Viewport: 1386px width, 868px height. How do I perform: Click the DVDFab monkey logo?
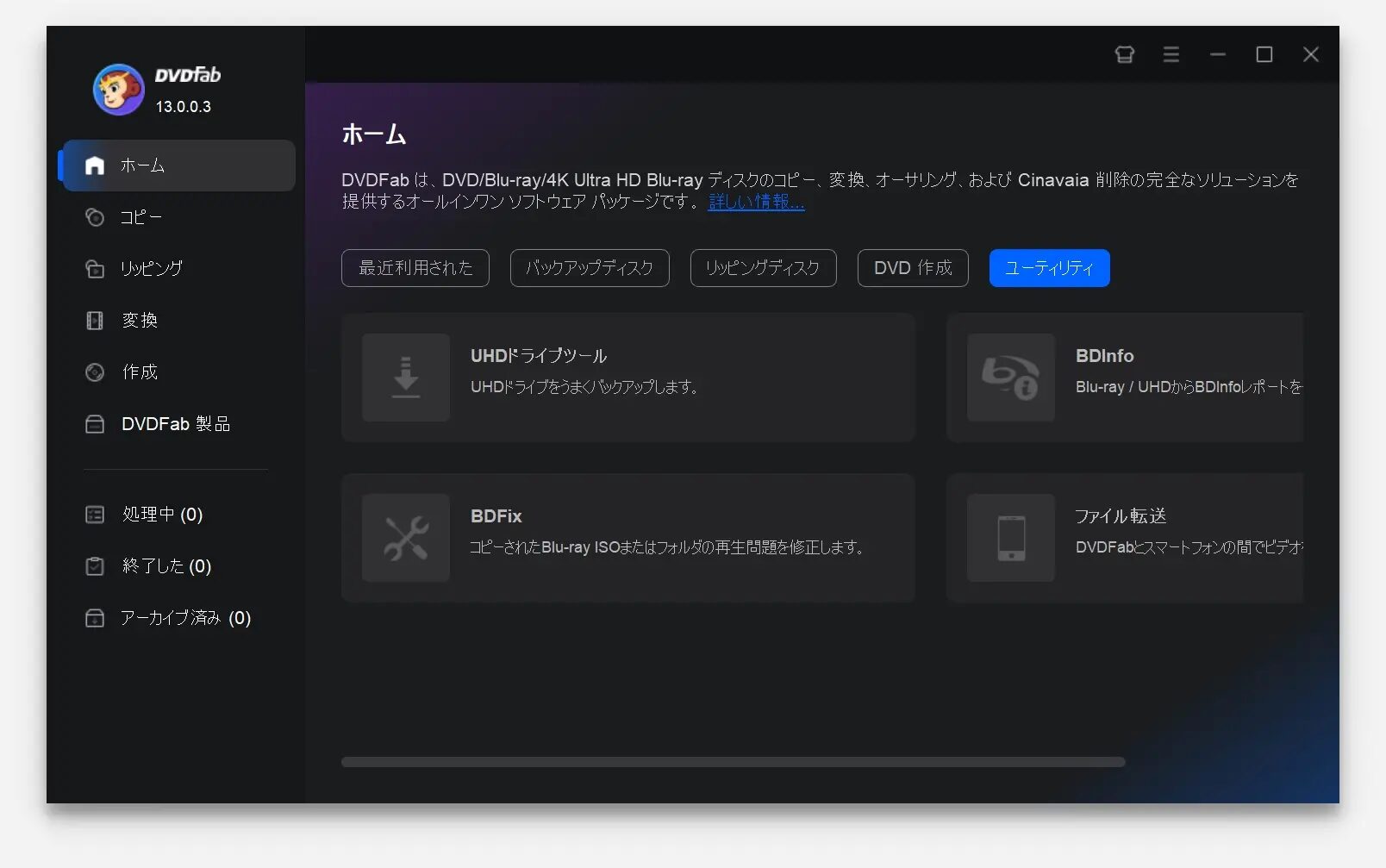118,90
